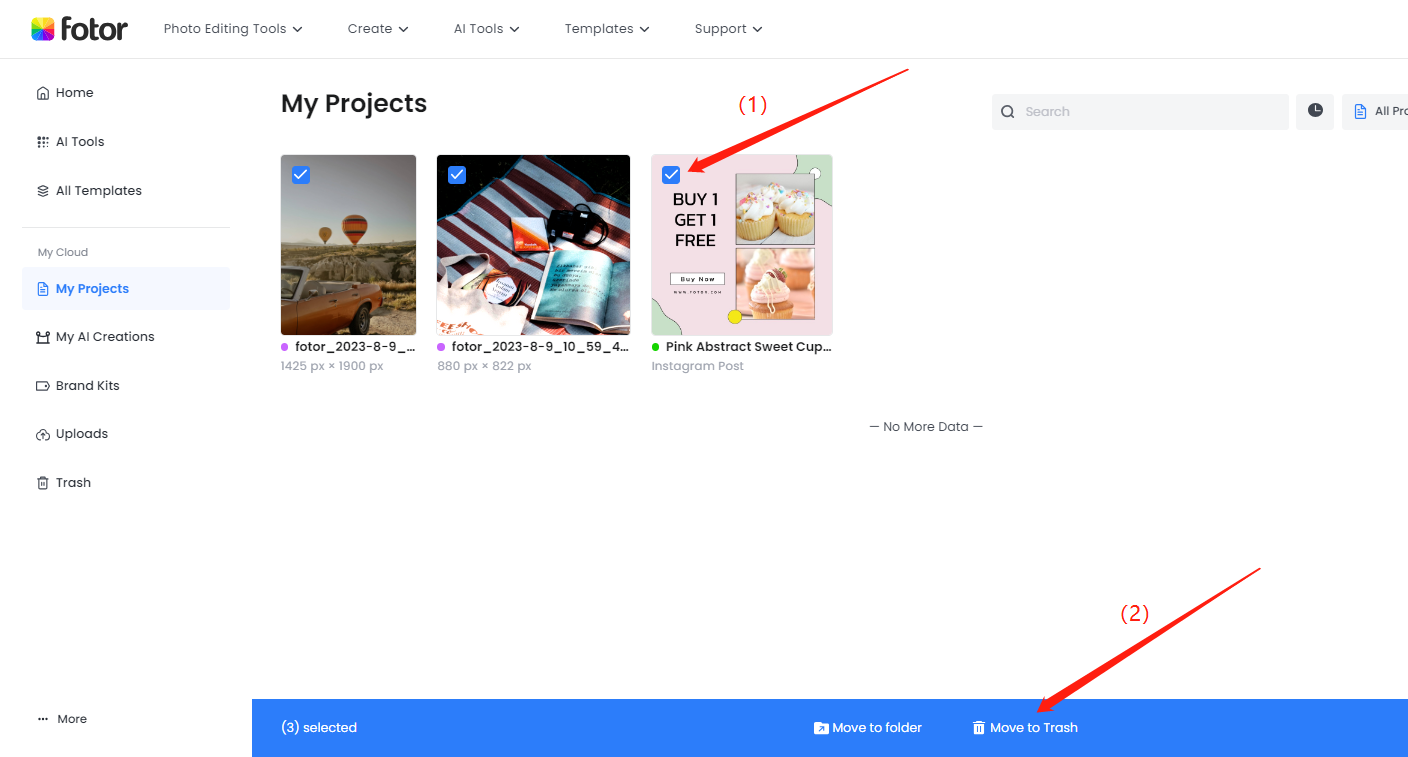Click the Move to folder icon

(x=821, y=728)
